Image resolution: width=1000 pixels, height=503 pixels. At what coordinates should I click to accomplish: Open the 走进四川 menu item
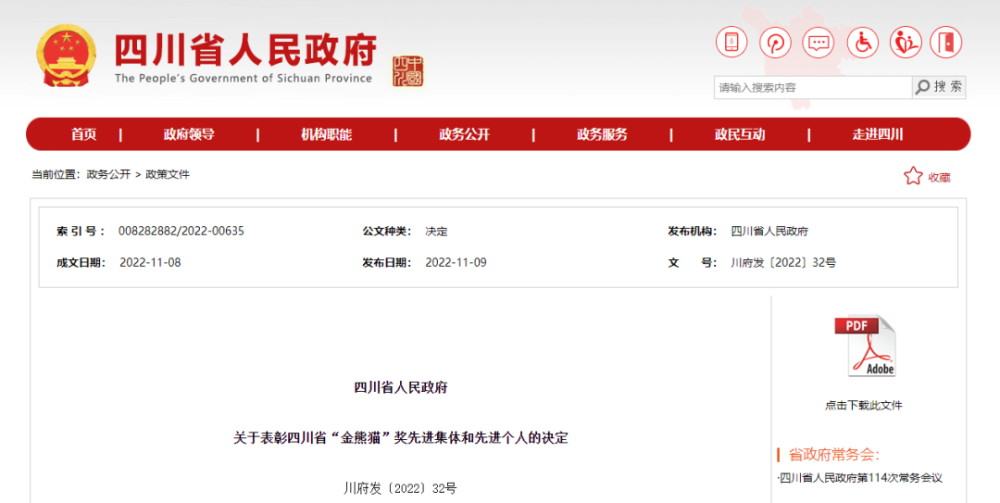pyautogui.click(x=878, y=135)
